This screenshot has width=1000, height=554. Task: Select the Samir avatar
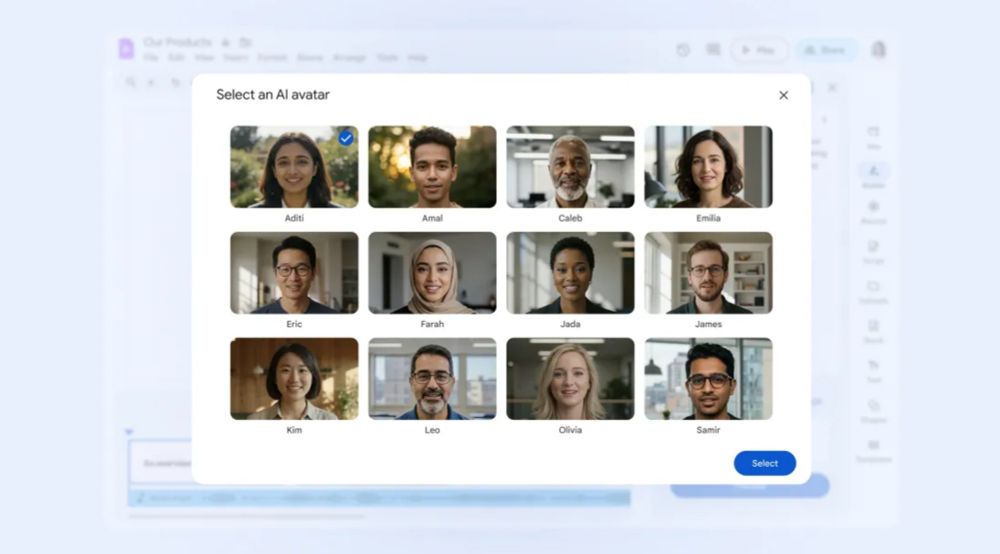tap(708, 378)
